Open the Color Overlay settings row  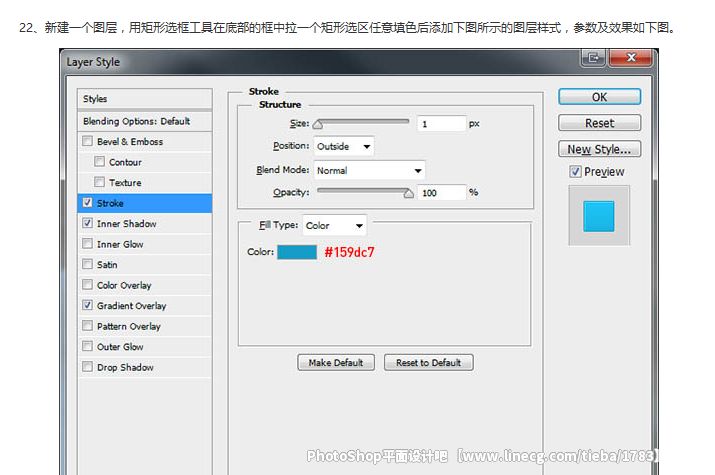[x=145, y=285]
